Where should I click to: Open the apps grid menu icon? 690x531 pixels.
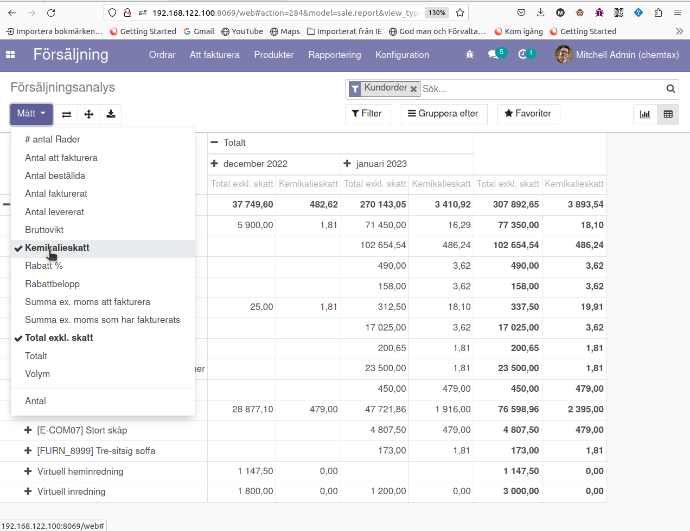(x=12, y=55)
